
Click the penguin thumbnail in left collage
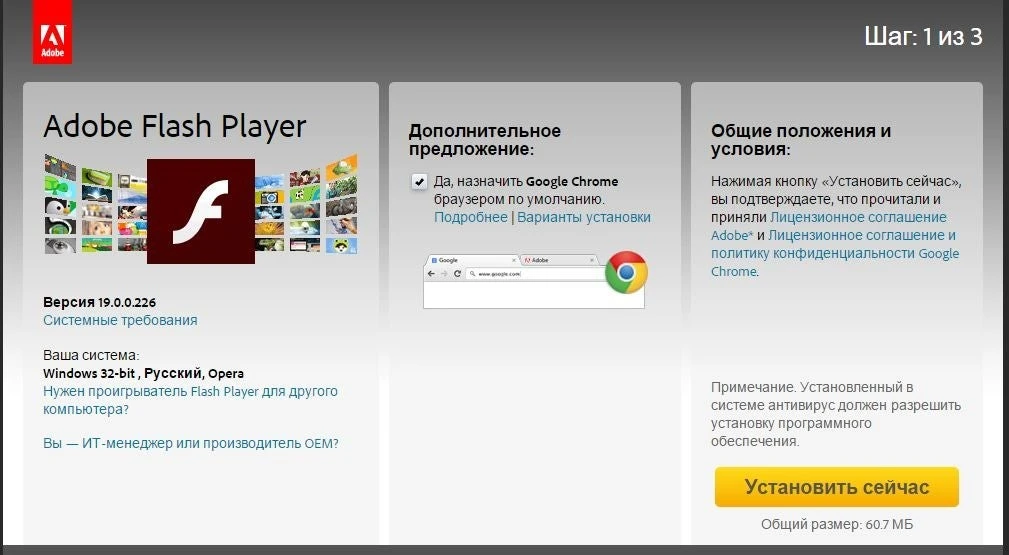click(59, 207)
